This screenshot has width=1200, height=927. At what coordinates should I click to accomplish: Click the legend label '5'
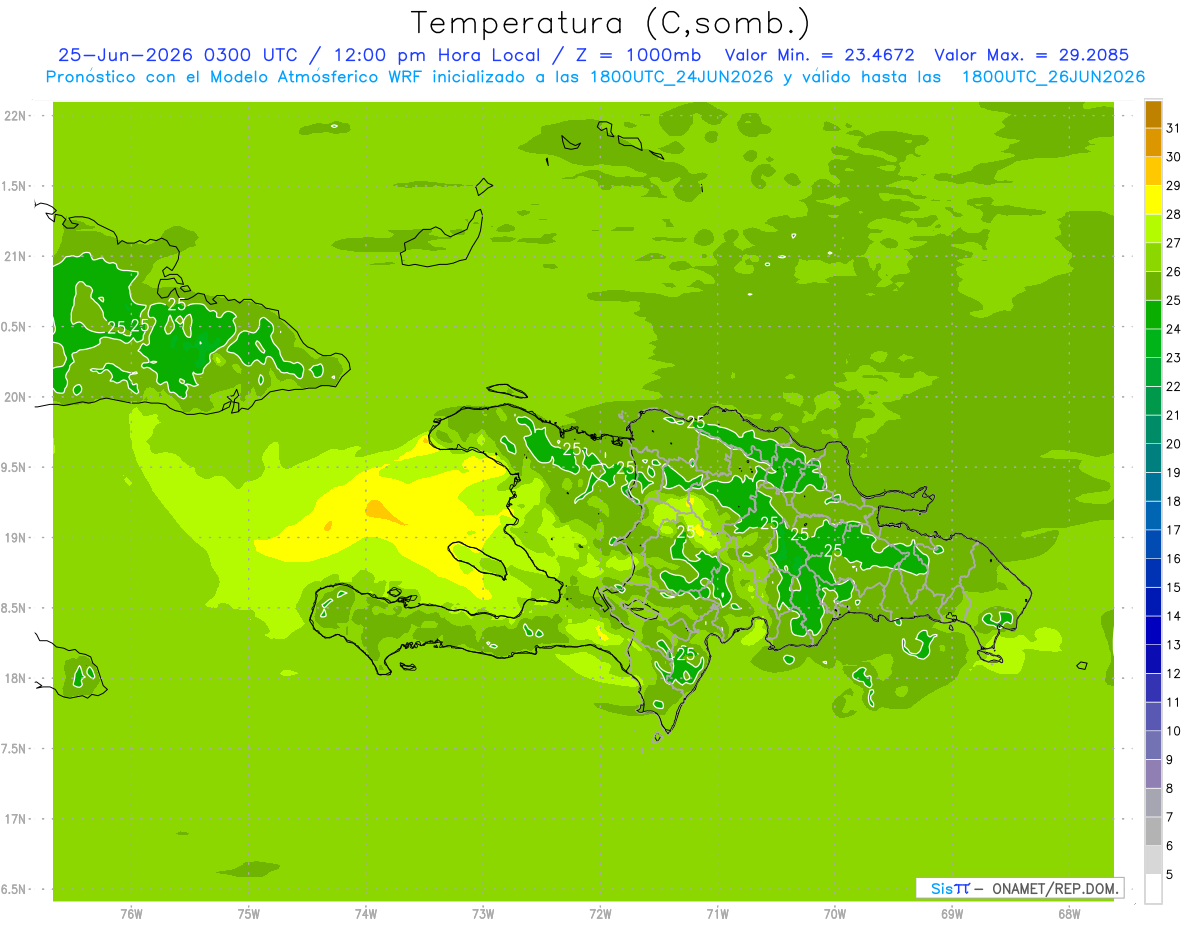[x=1171, y=875]
